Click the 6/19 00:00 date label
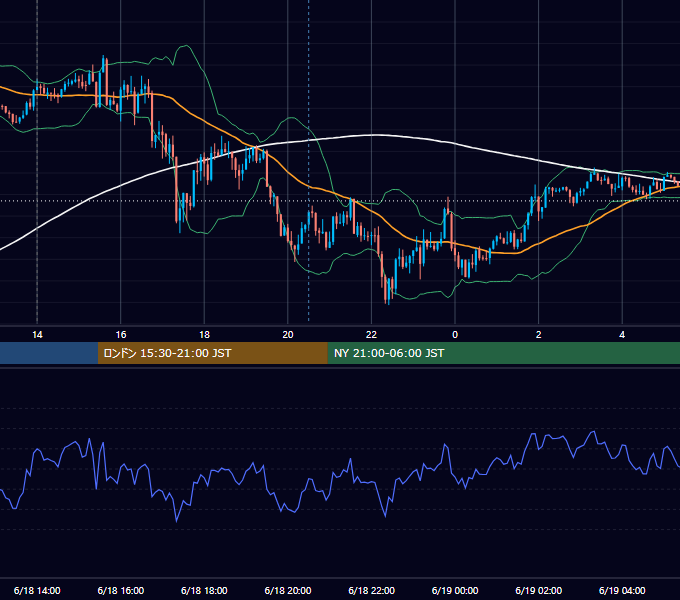This screenshot has height=600, width=680. [455, 590]
